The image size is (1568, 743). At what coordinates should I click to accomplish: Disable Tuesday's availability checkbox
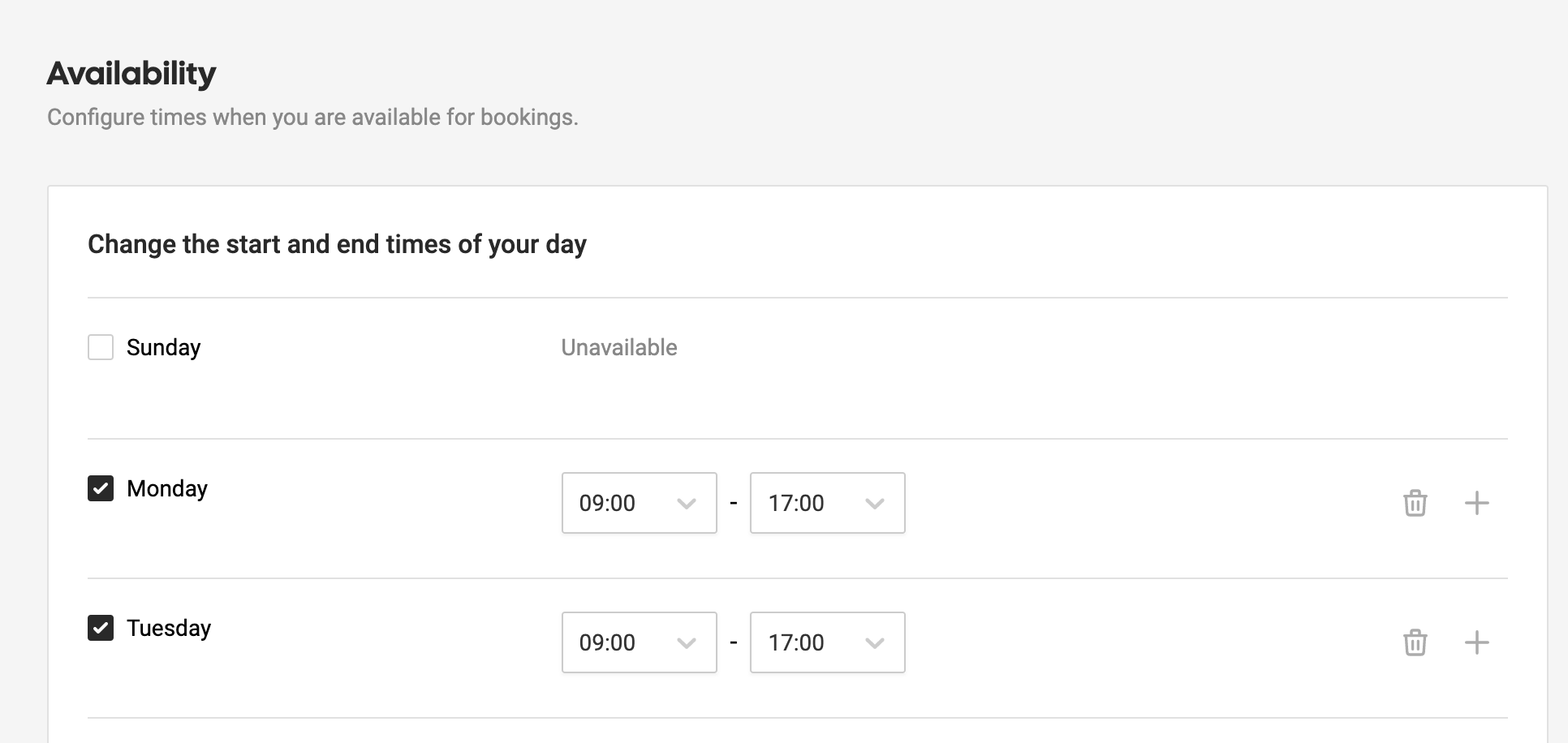point(100,627)
